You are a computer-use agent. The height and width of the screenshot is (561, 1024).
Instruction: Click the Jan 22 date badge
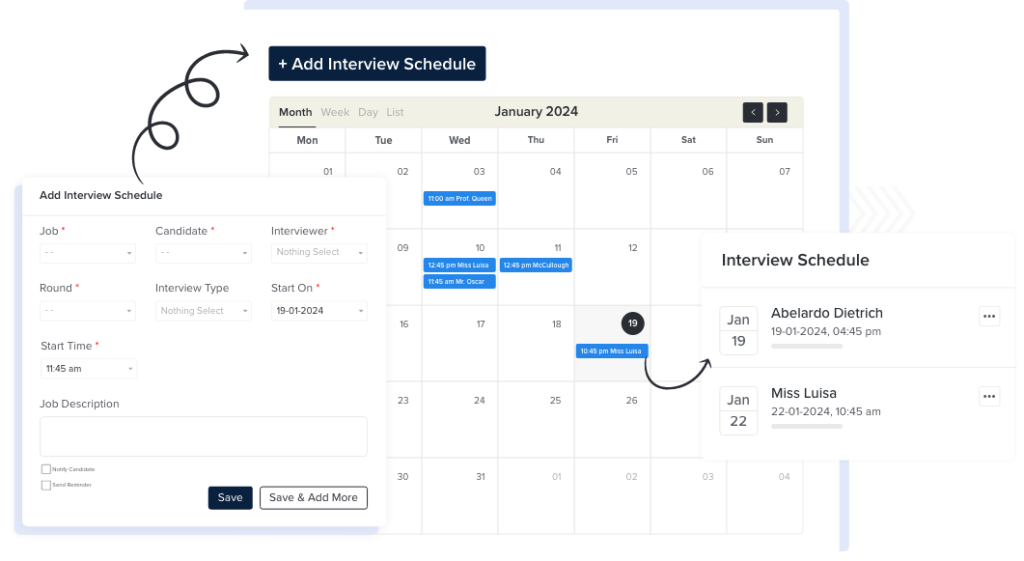pyautogui.click(x=738, y=410)
